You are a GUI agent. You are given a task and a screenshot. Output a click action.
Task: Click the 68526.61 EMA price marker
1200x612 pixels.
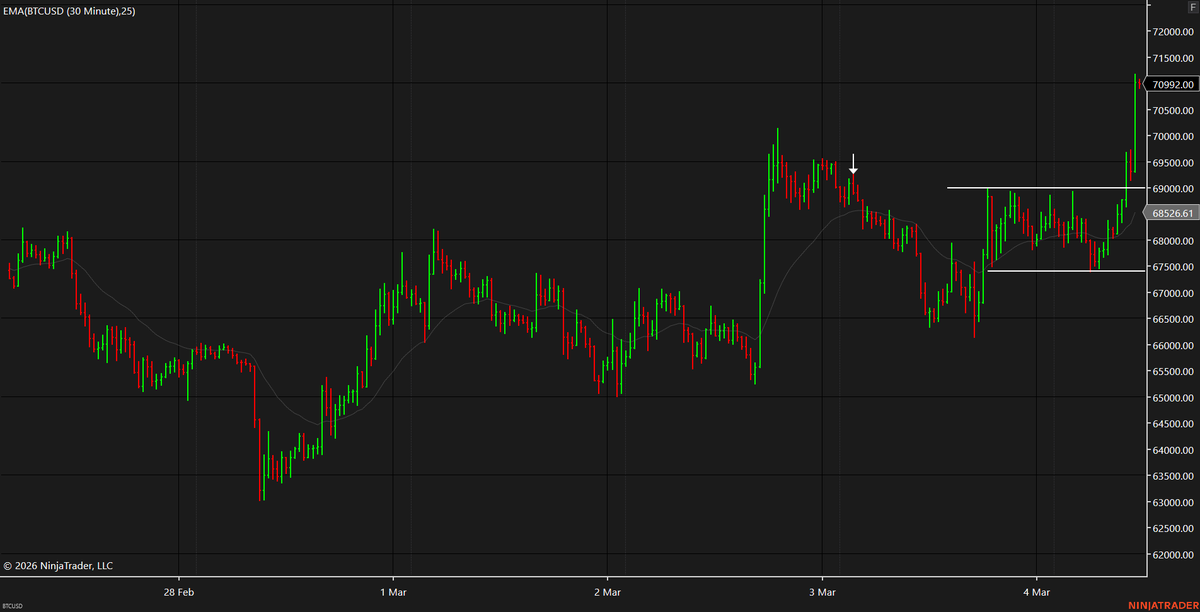tap(1174, 213)
